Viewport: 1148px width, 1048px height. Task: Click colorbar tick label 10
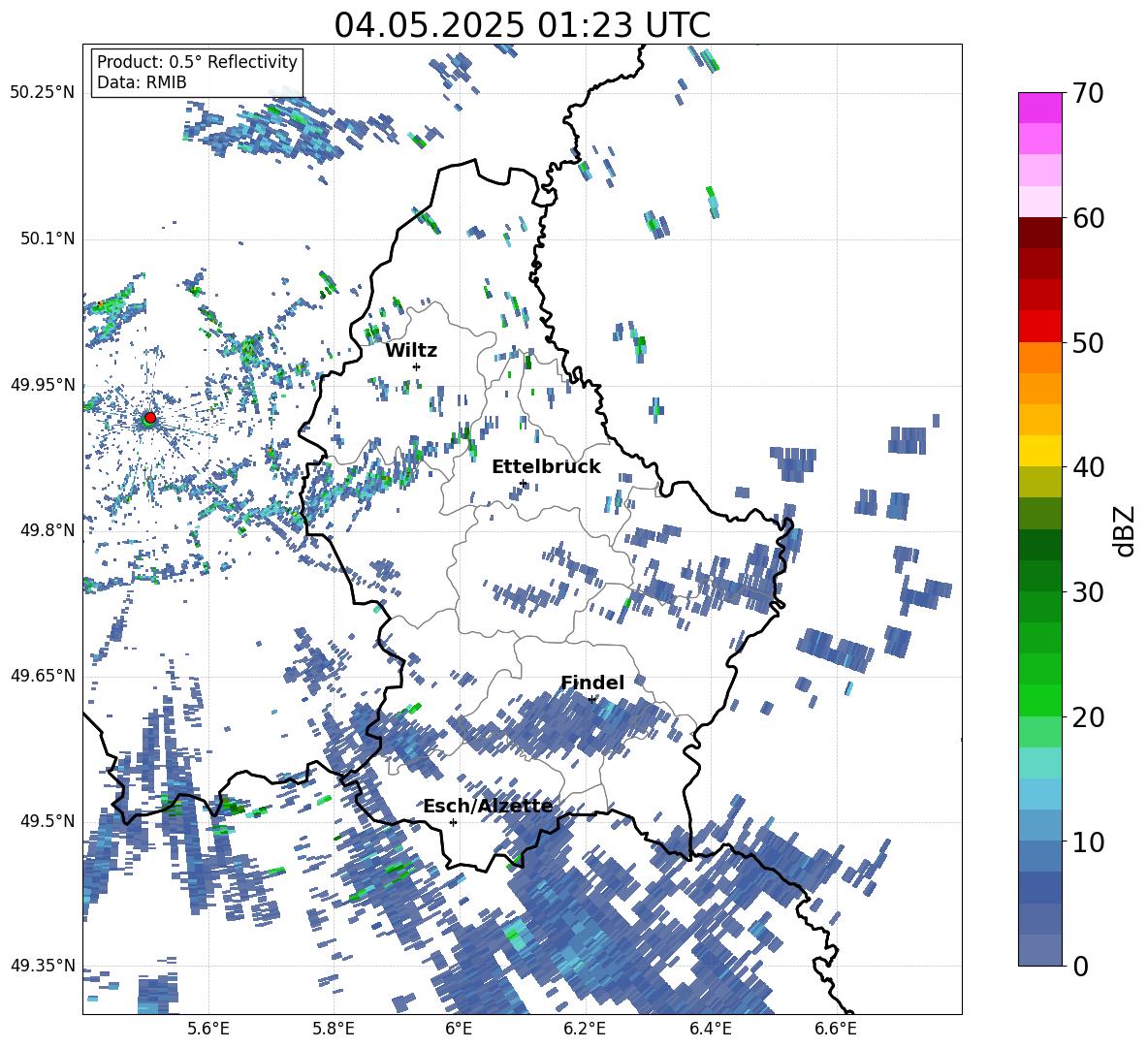point(1088,842)
